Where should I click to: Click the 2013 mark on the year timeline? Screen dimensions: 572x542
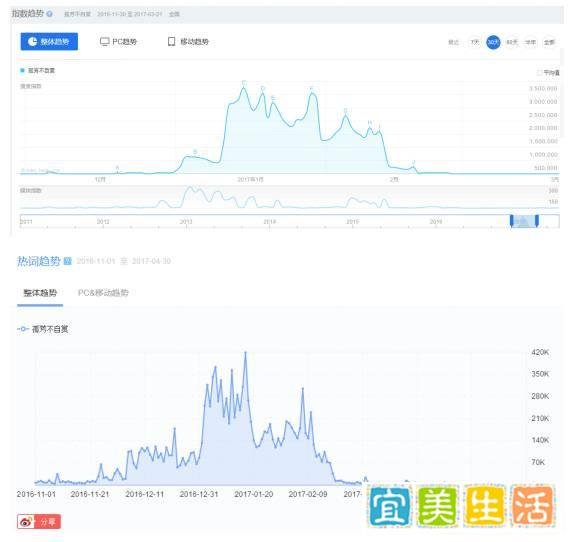[x=186, y=221]
